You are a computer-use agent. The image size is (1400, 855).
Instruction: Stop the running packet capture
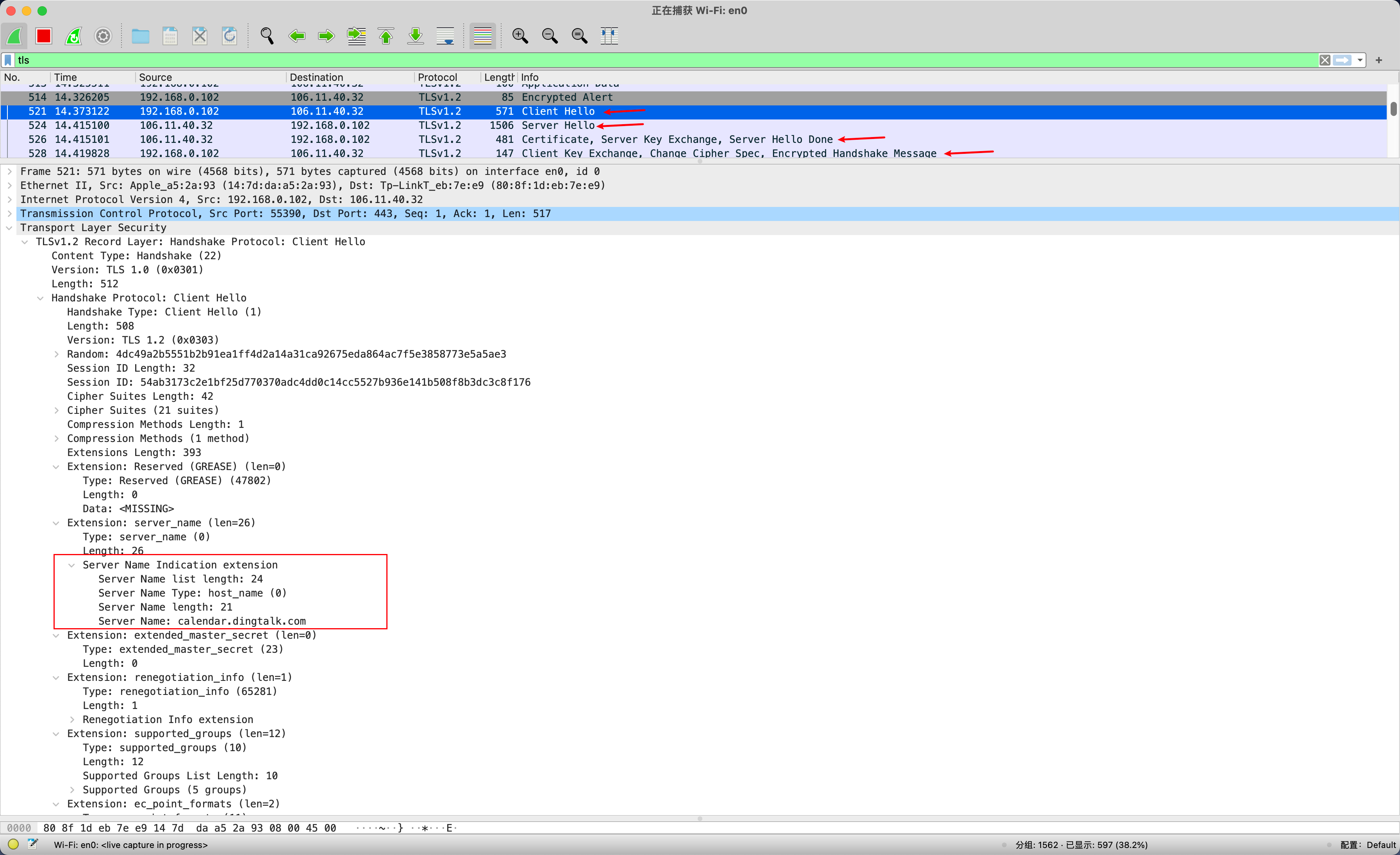44,36
